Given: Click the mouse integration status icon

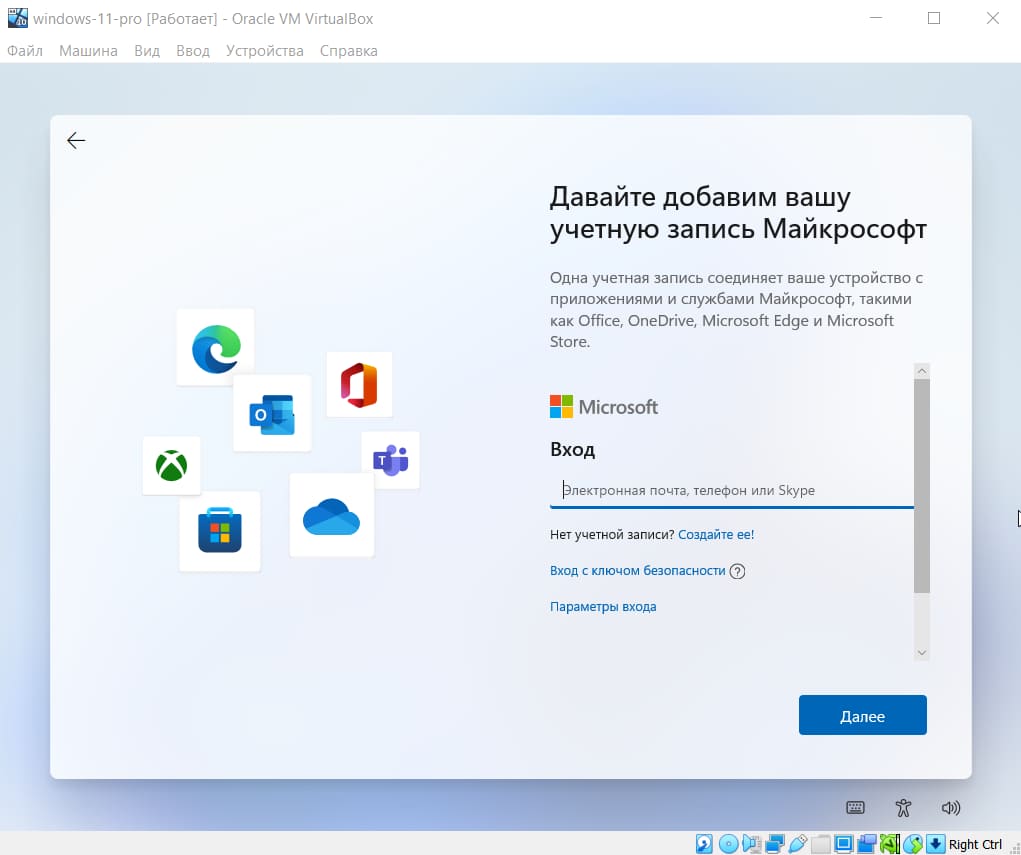Looking at the screenshot, I should click(913, 844).
